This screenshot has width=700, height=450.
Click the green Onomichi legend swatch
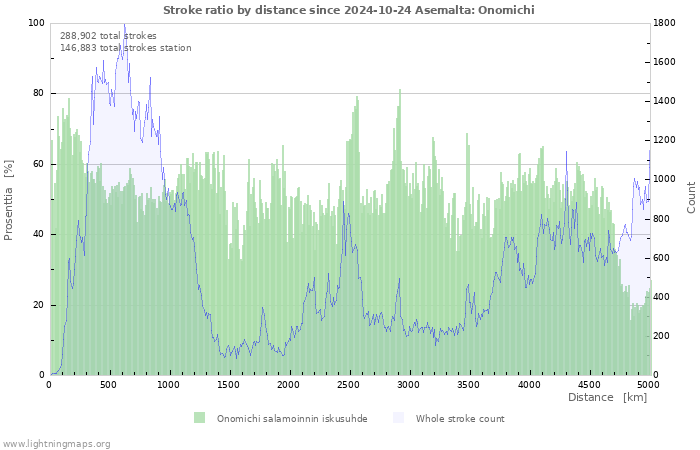click(x=199, y=418)
